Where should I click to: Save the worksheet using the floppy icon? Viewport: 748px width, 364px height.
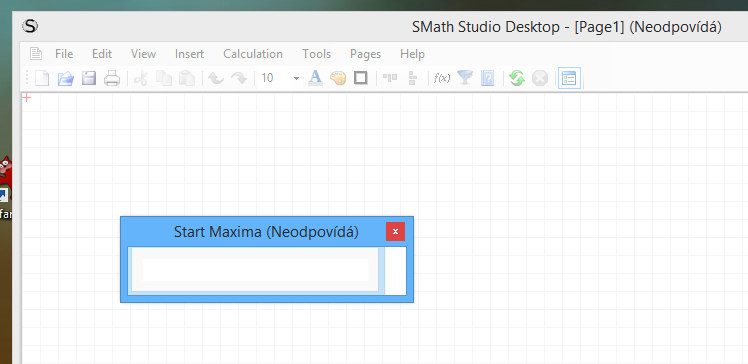89,78
